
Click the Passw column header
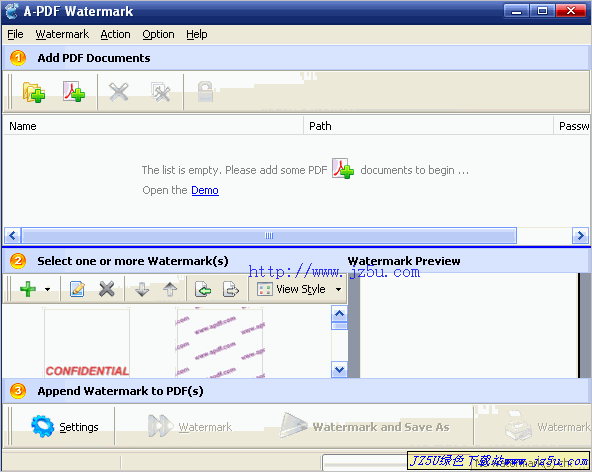pyautogui.click(x=572, y=126)
